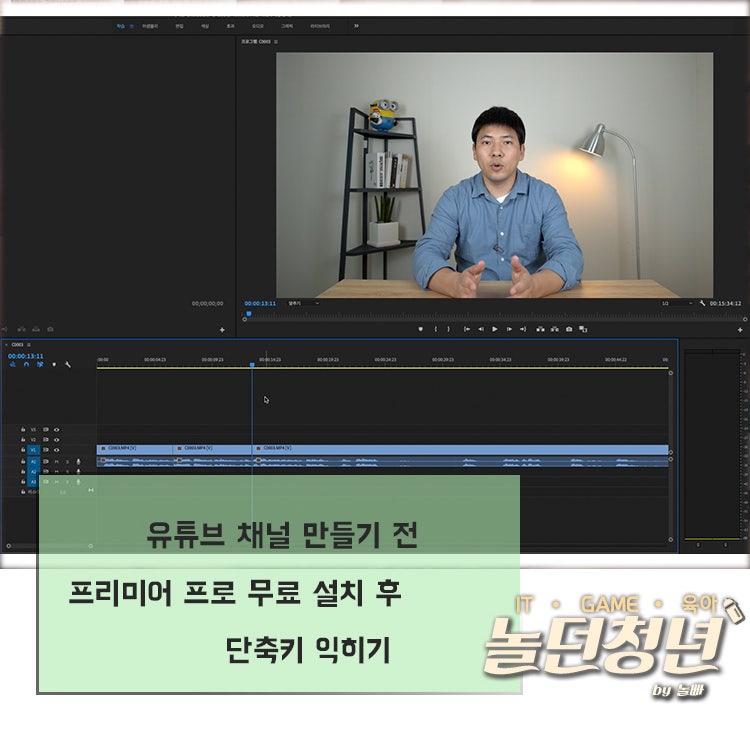Jump to the Out point
Viewport: 750px width, 740px height.
tap(523, 329)
